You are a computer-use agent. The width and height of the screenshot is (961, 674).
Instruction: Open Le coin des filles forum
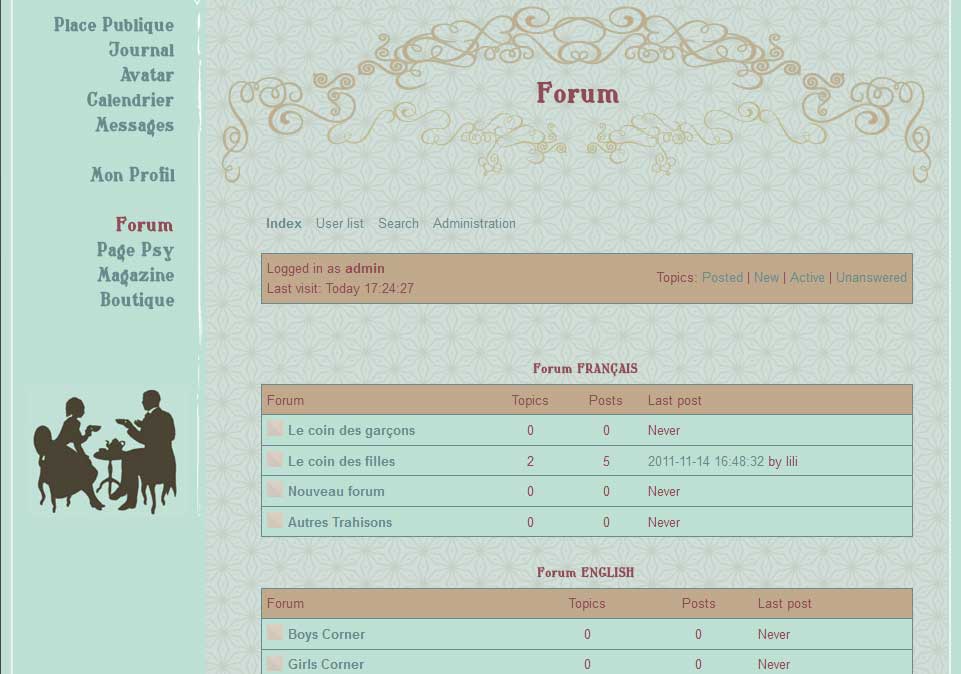(x=341, y=461)
